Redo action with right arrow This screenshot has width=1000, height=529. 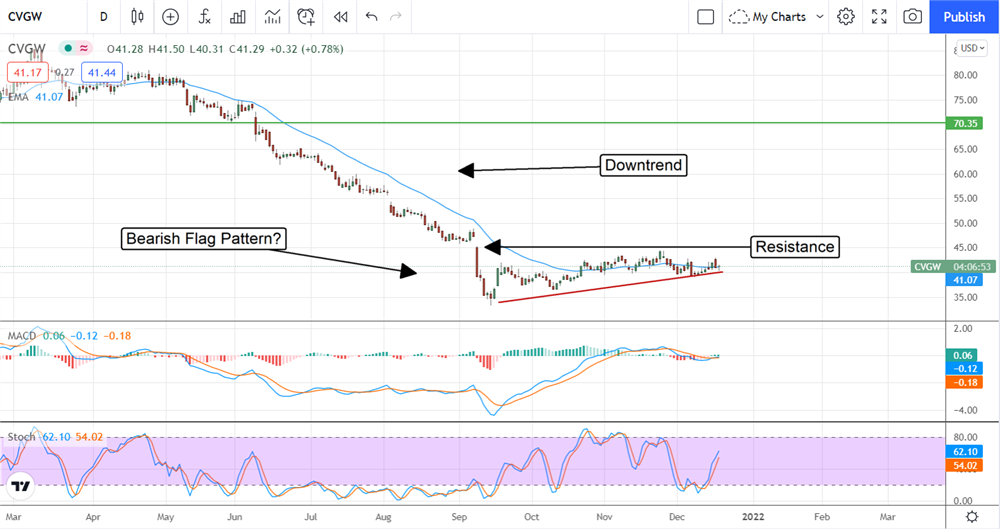pyautogui.click(x=396, y=17)
